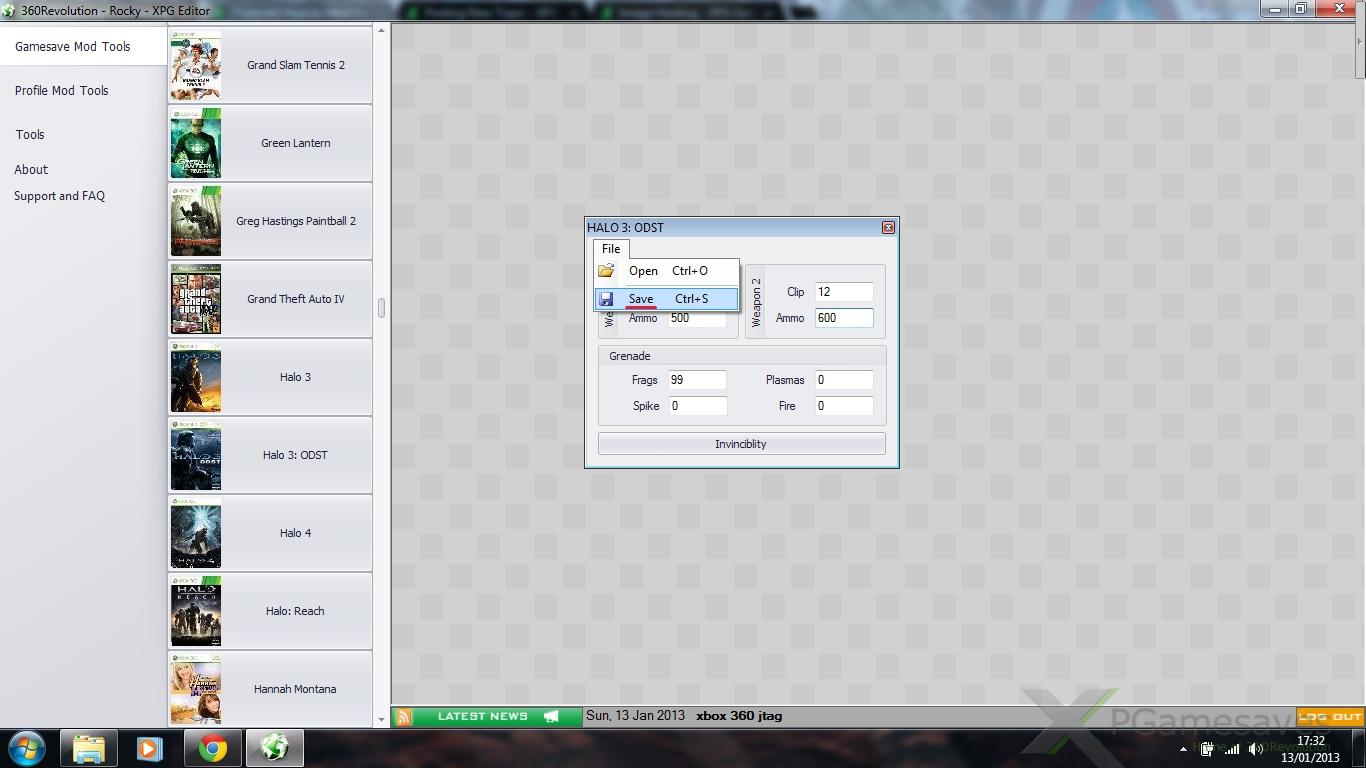Image resolution: width=1366 pixels, height=768 pixels.
Task: Close the HALO 3: ODST editor dialog
Action: pos(888,228)
